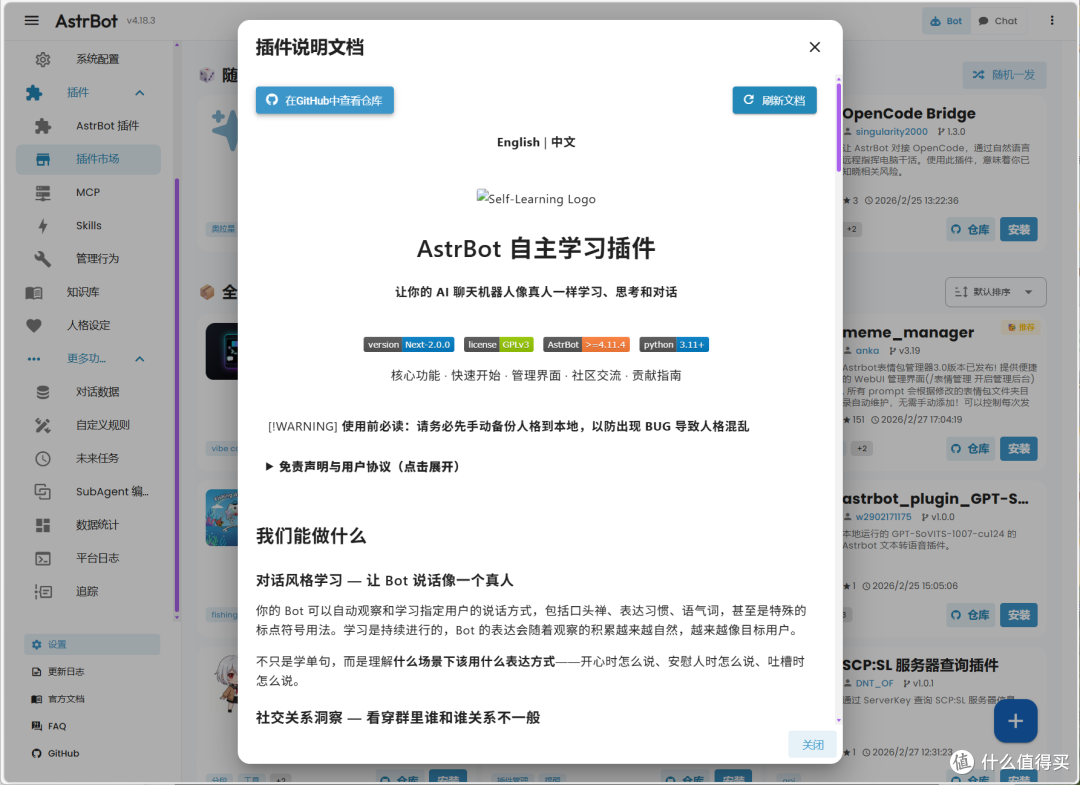
Task: Open the 默认排序 sort dropdown
Action: point(995,292)
